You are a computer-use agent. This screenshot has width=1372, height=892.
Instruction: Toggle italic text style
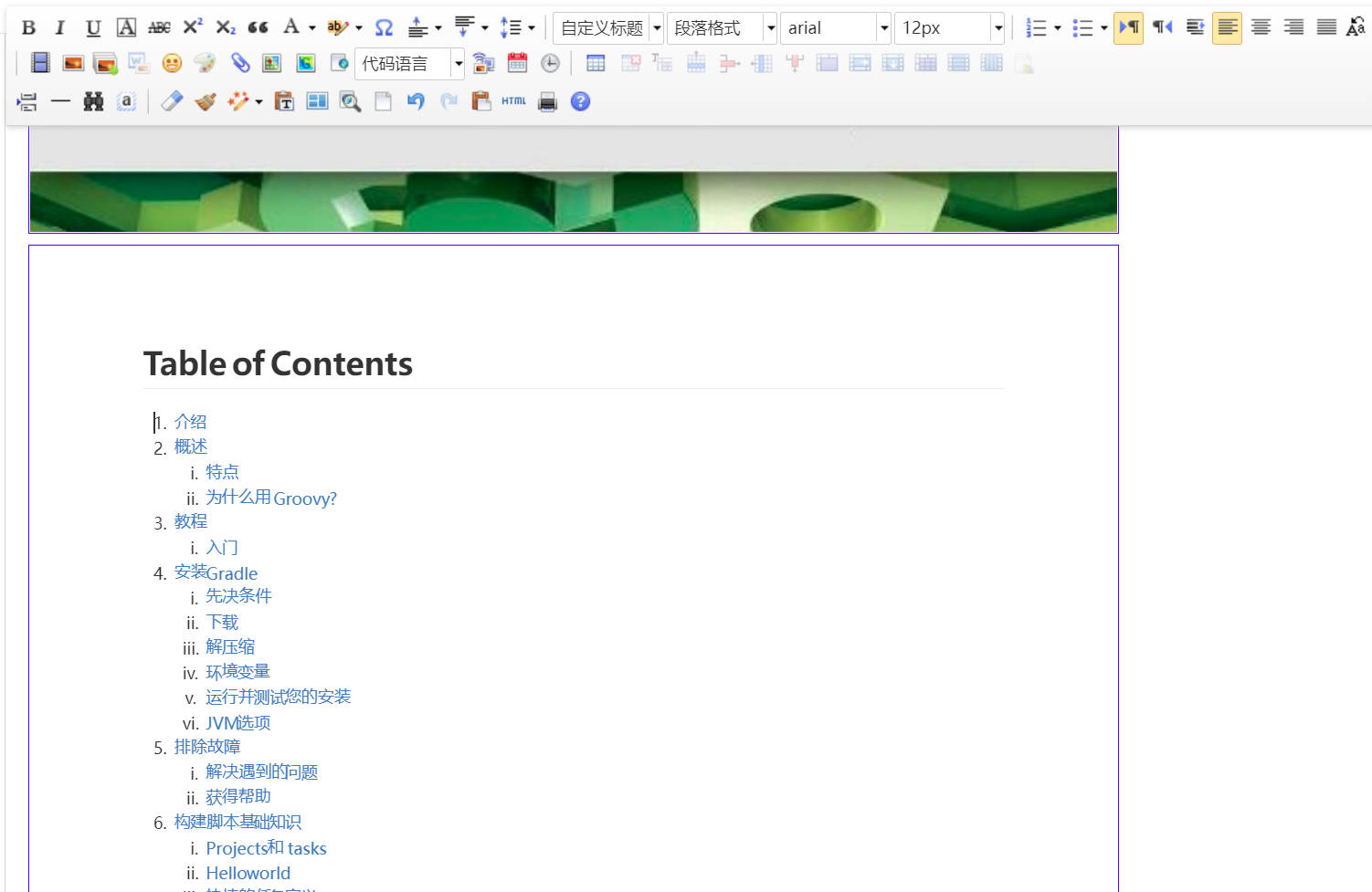click(60, 27)
